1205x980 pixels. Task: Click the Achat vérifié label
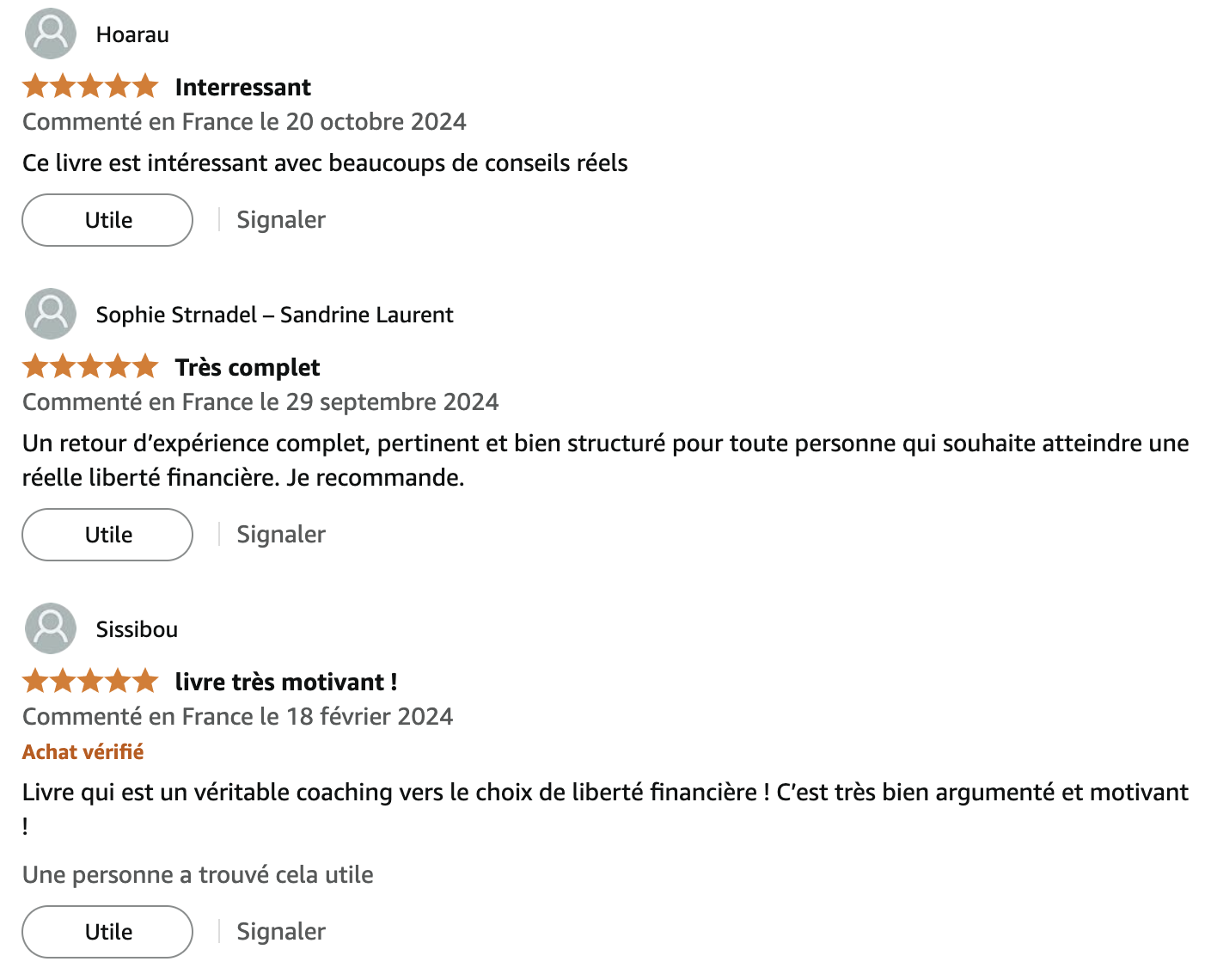pyautogui.click(x=83, y=752)
